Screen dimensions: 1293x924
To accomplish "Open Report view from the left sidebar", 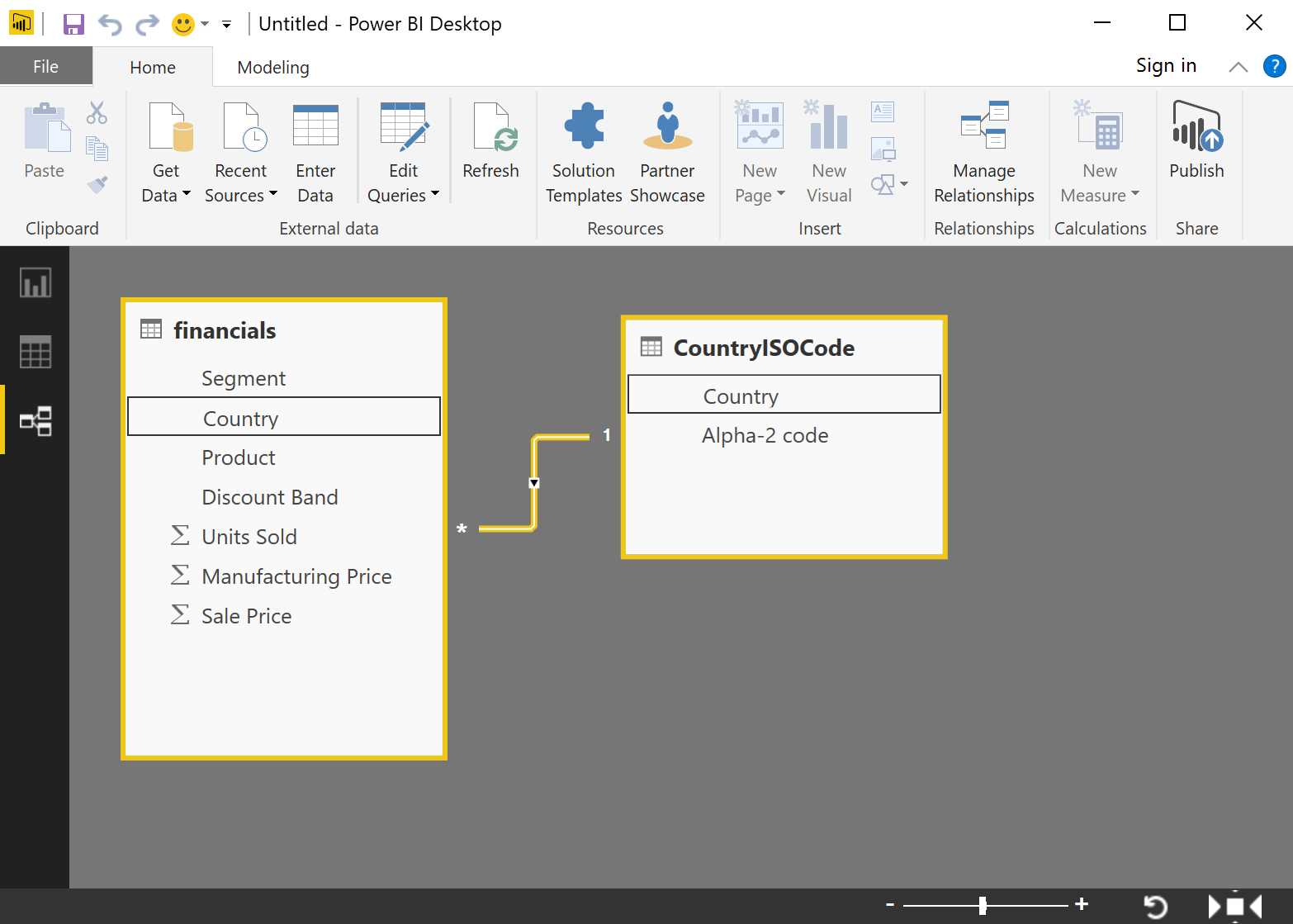I will pyautogui.click(x=34, y=282).
